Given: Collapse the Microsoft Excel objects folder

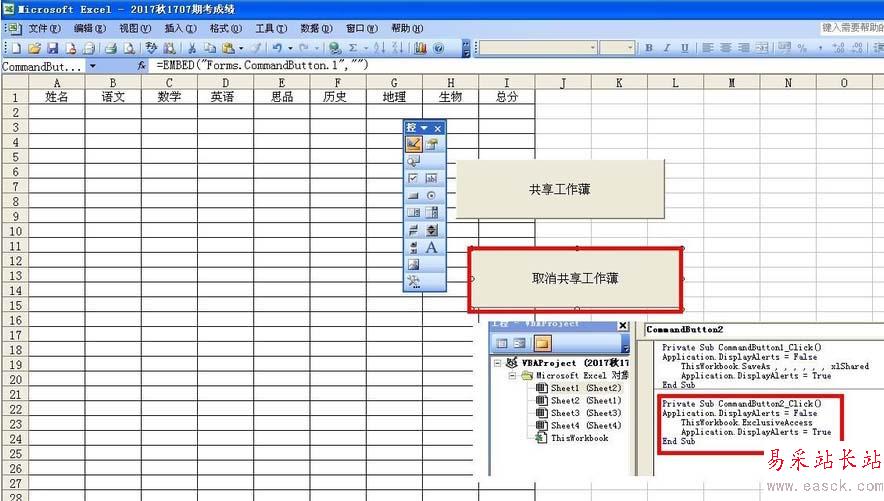Looking at the screenshot, I should [x=512, y=375].
